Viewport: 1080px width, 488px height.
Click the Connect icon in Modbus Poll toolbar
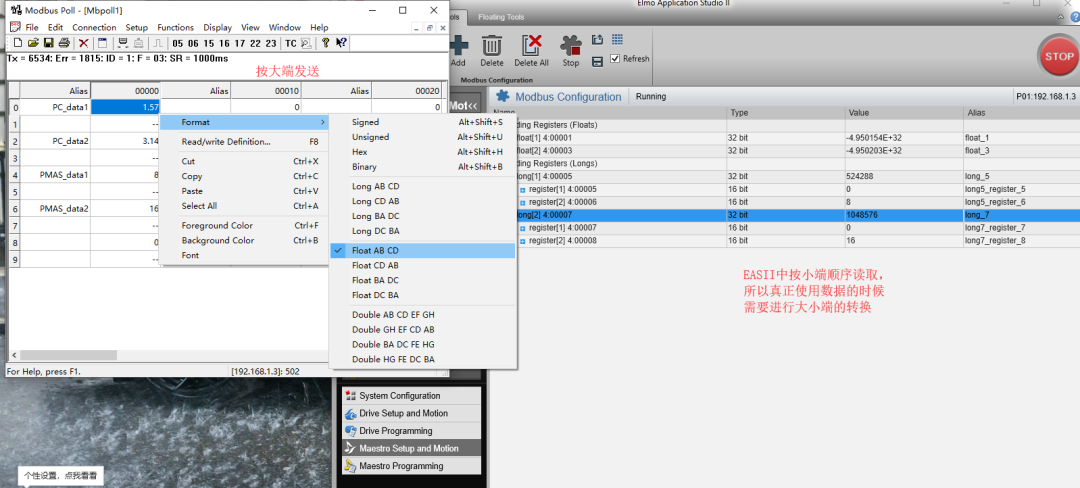click(123, 43)
